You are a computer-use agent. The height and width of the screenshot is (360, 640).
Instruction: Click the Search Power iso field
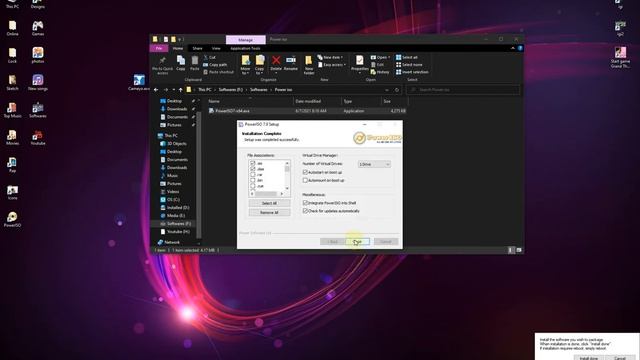pyautogui.click(x=463, y=90)
